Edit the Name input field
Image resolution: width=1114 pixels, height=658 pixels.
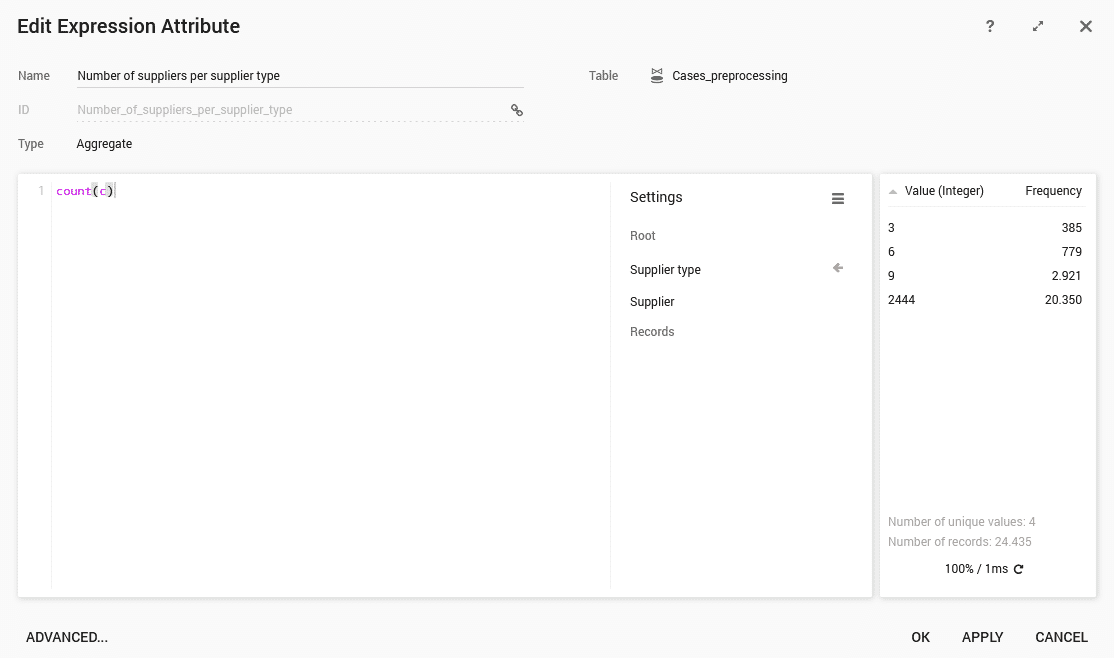click(x=300, y=76)
